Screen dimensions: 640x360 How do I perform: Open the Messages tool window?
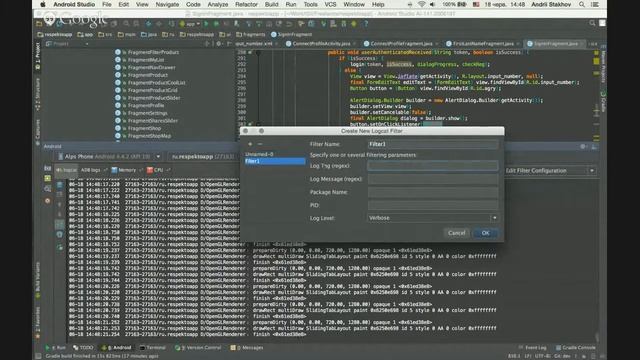coord(247,348)
